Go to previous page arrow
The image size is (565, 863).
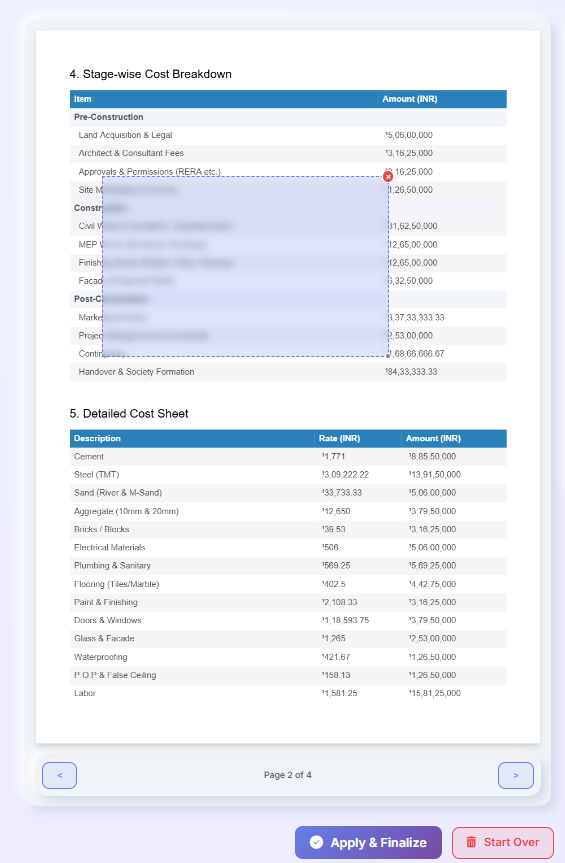point(59,775)
